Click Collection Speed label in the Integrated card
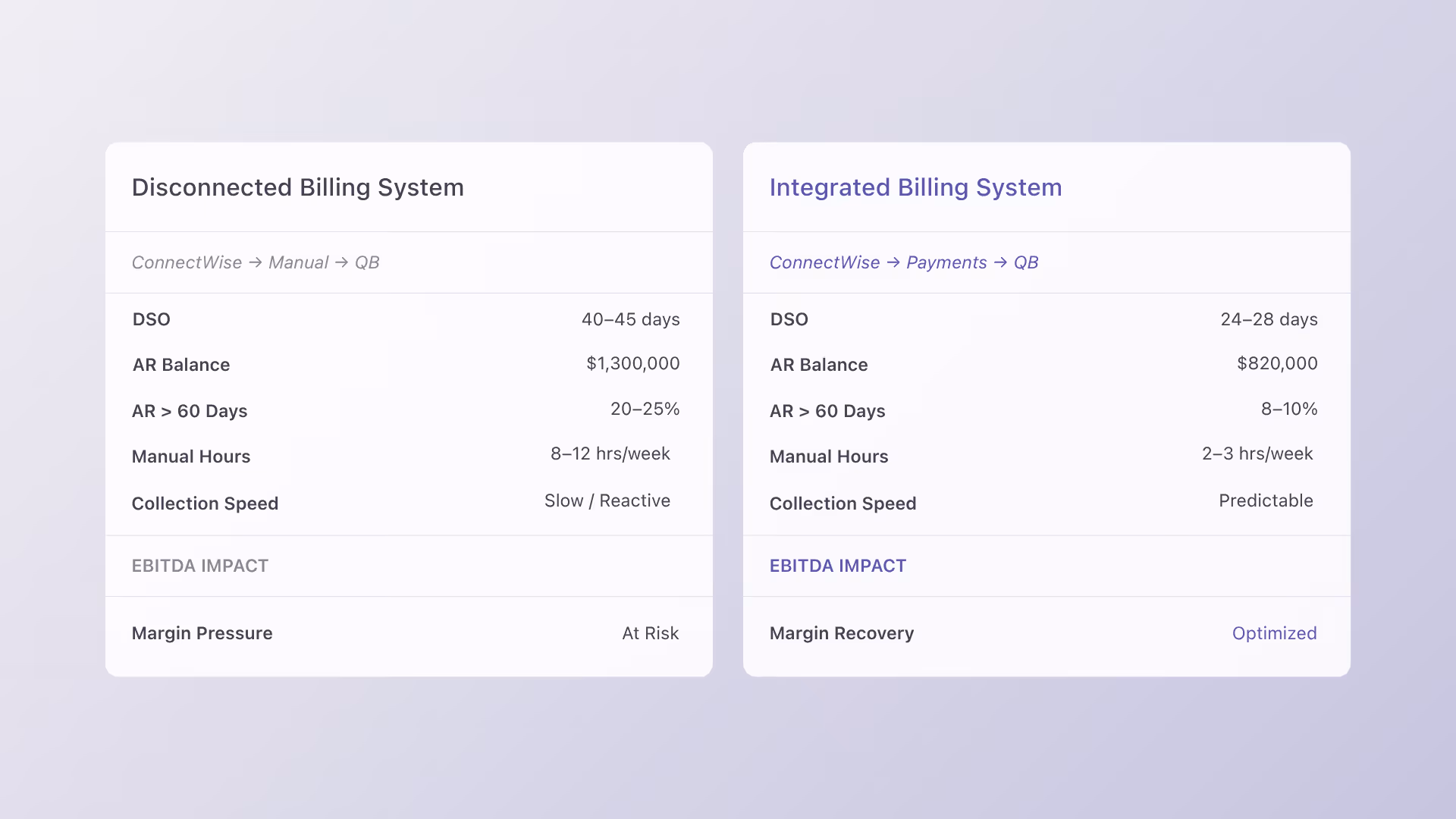The height and width of the screenshot is (819, 1456). tap(843, 504)
